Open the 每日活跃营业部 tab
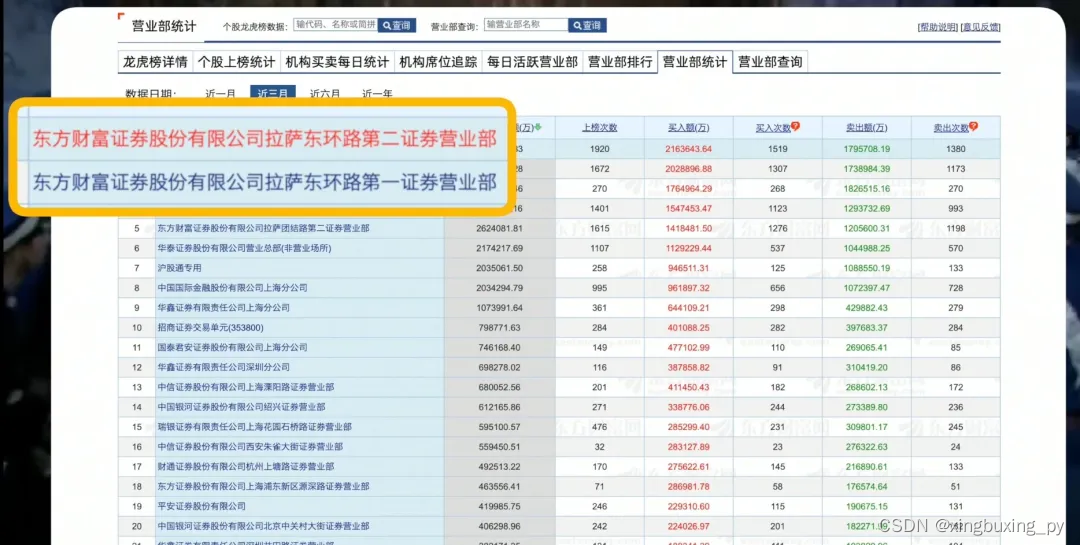Image resolution: width=1080 pixels, height=545 pixels. click(532, 62)
